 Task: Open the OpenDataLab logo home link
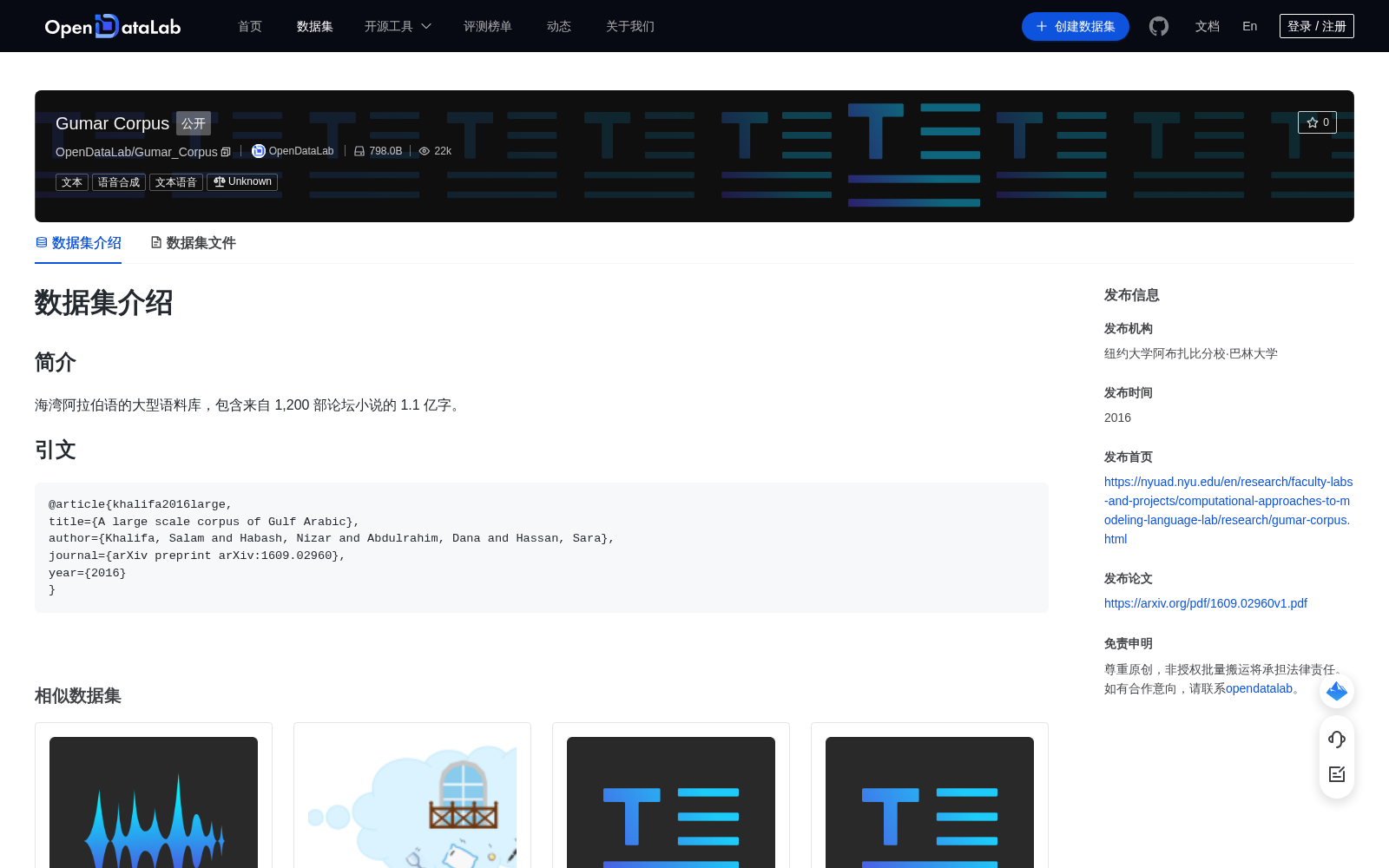click(113, 26)
